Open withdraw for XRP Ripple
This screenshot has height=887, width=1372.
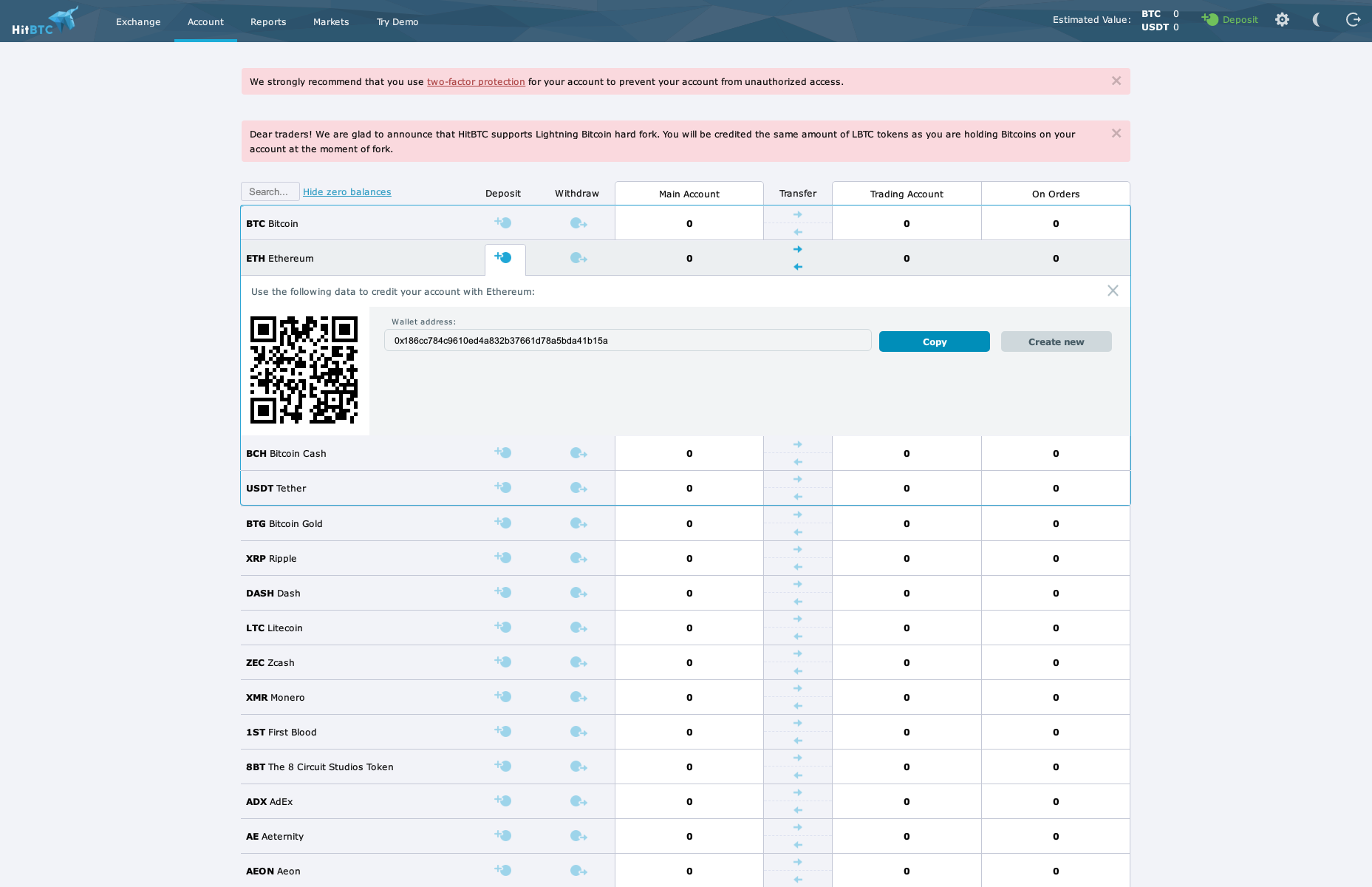(579, 558)
